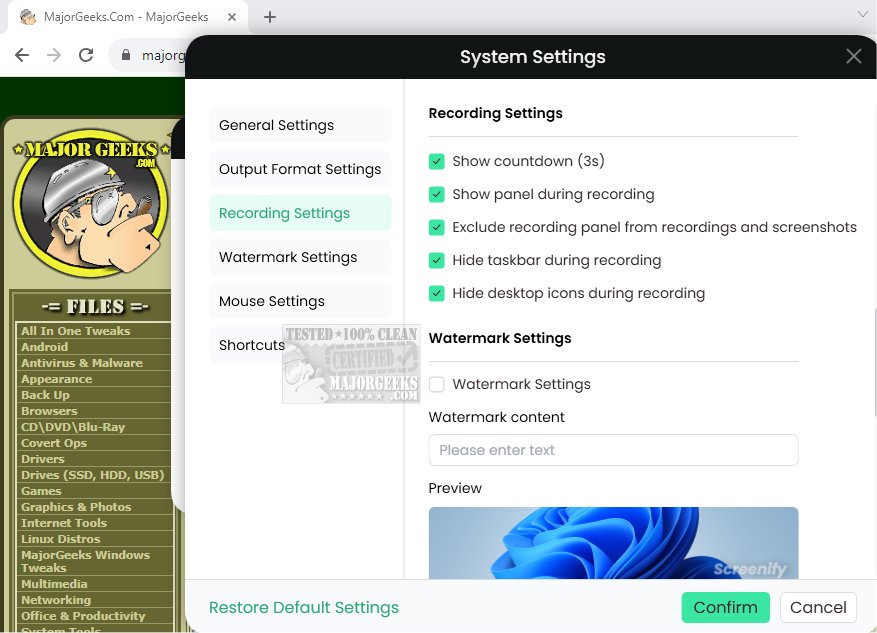This screenshot has width=877, height=633.
Task: Close the System Settings dialog
Action: [854, 56]
